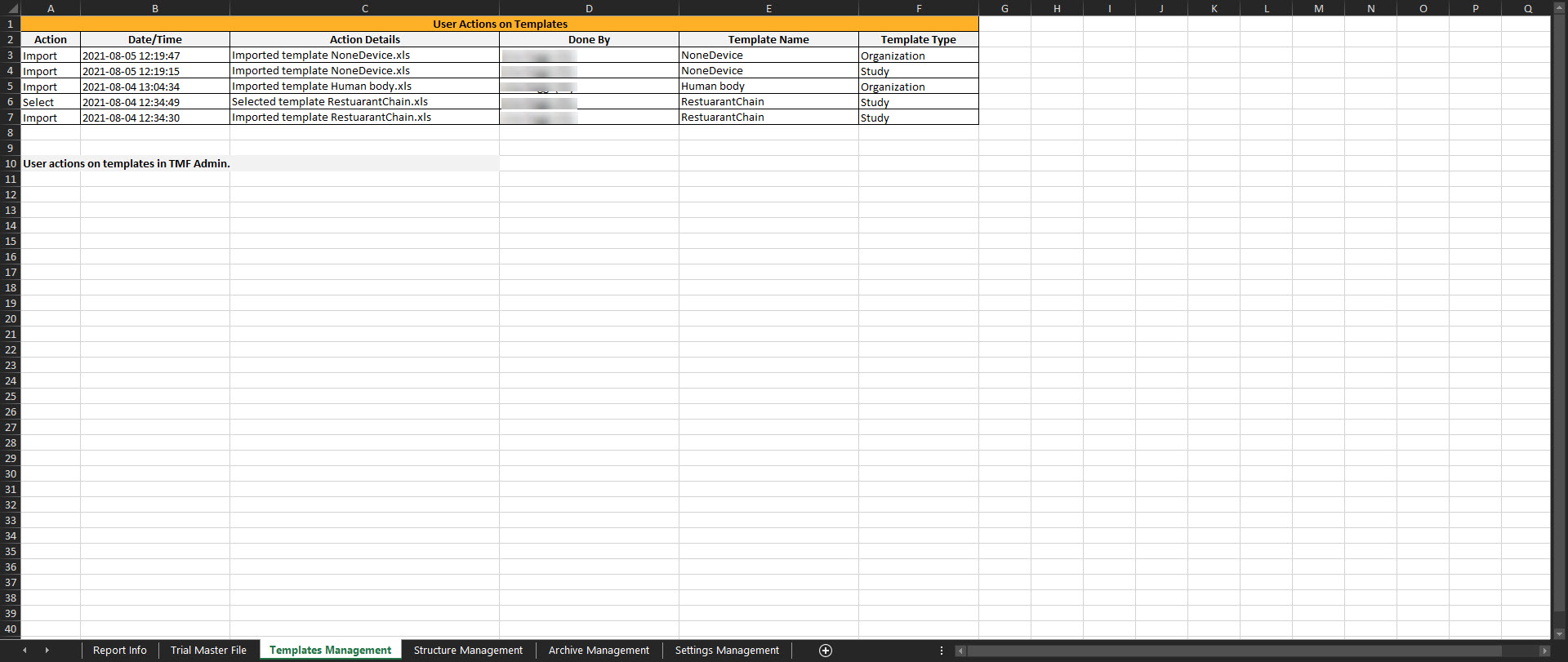Click the vertical scrollbar down arrow
The width and height of the screenshot is (1568, 662).
[1559, 633]
